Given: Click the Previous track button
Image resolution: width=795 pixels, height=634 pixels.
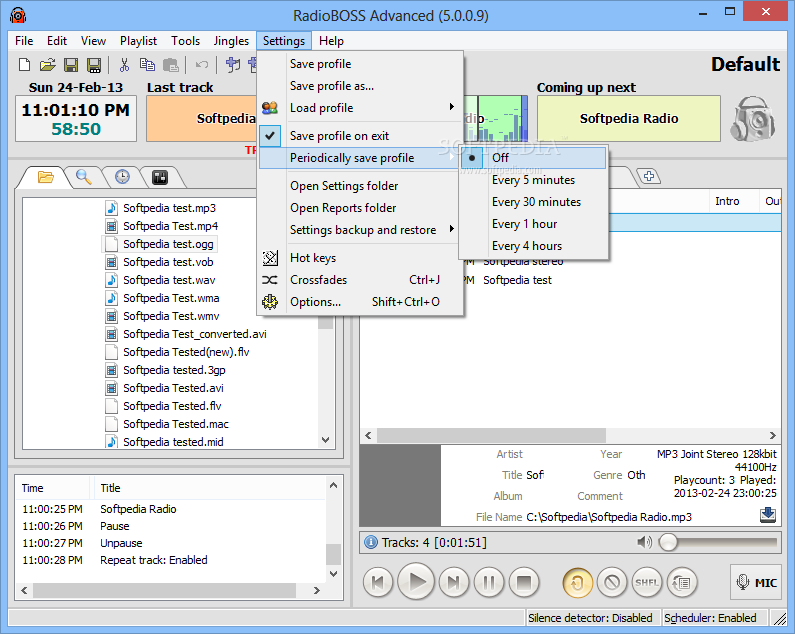Looking at the screenshot, I should pos(378,582).
